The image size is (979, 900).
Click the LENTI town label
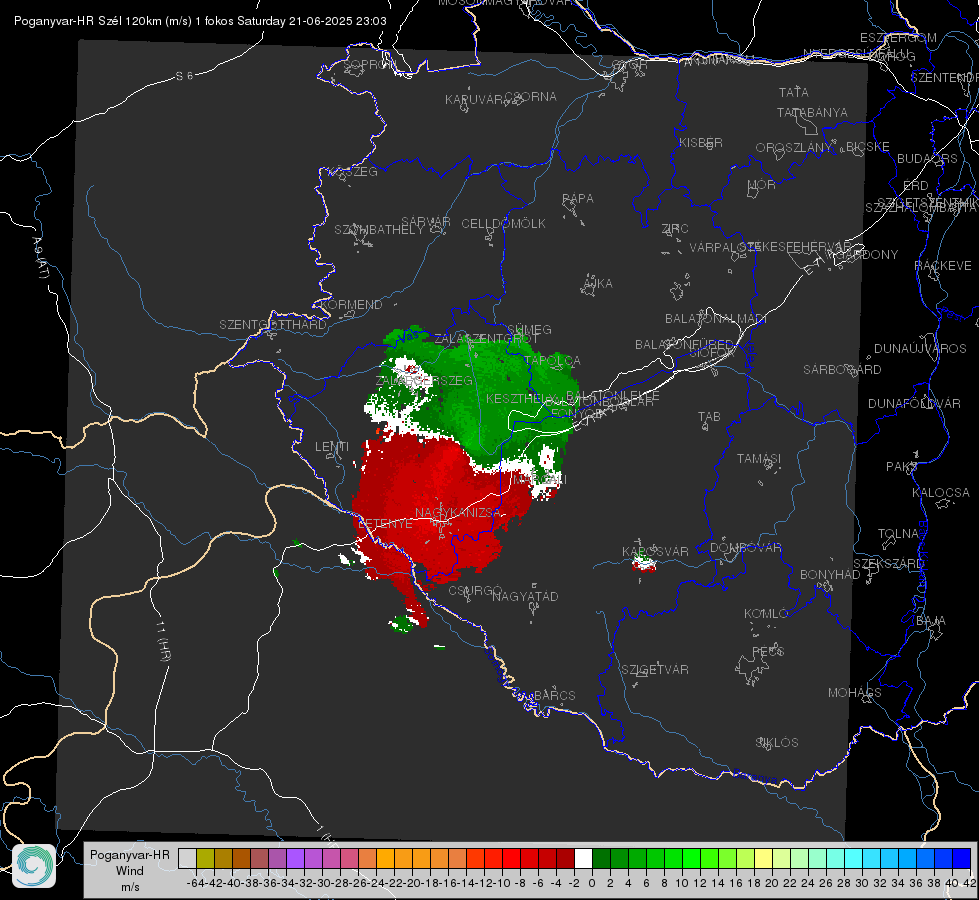coord(332,447)
